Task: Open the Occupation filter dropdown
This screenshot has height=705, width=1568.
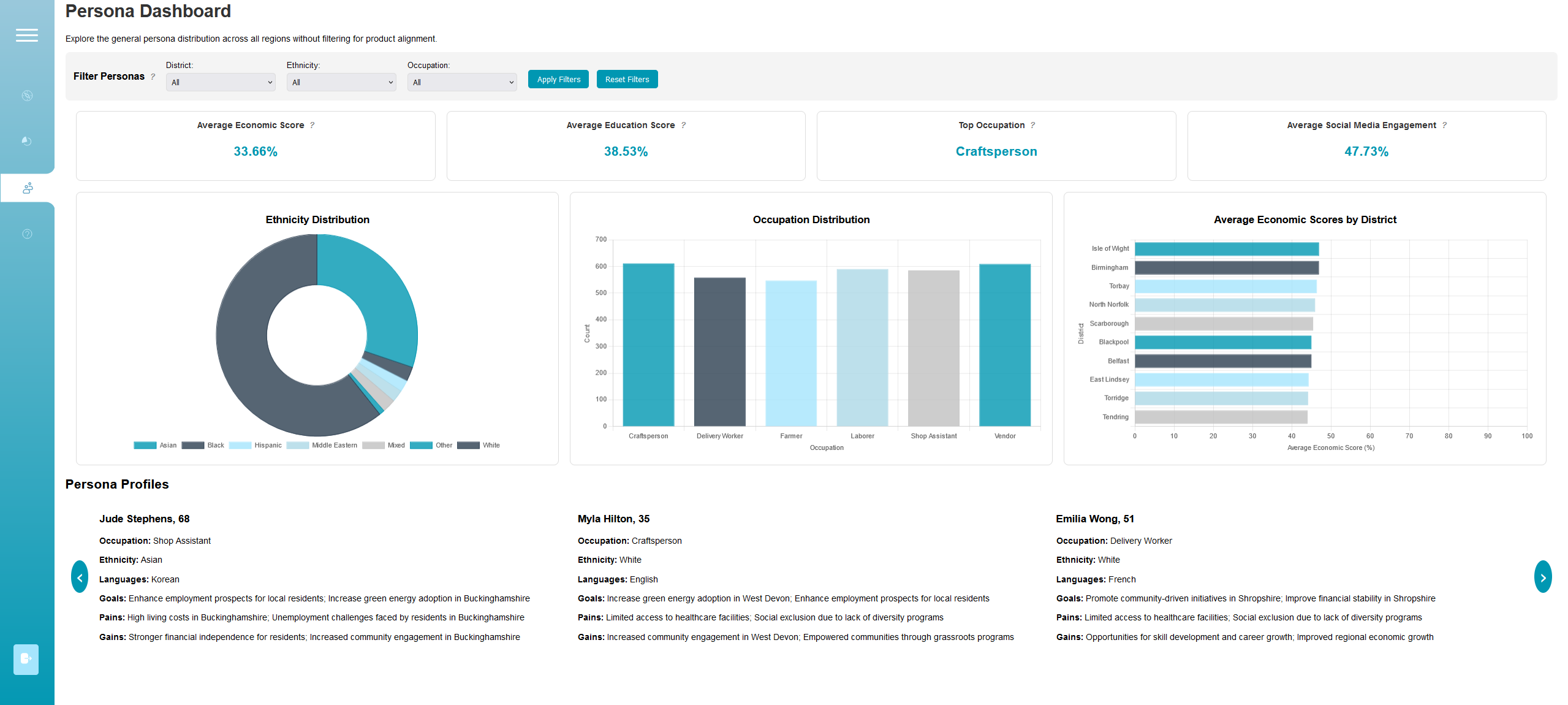Action: 462,82
